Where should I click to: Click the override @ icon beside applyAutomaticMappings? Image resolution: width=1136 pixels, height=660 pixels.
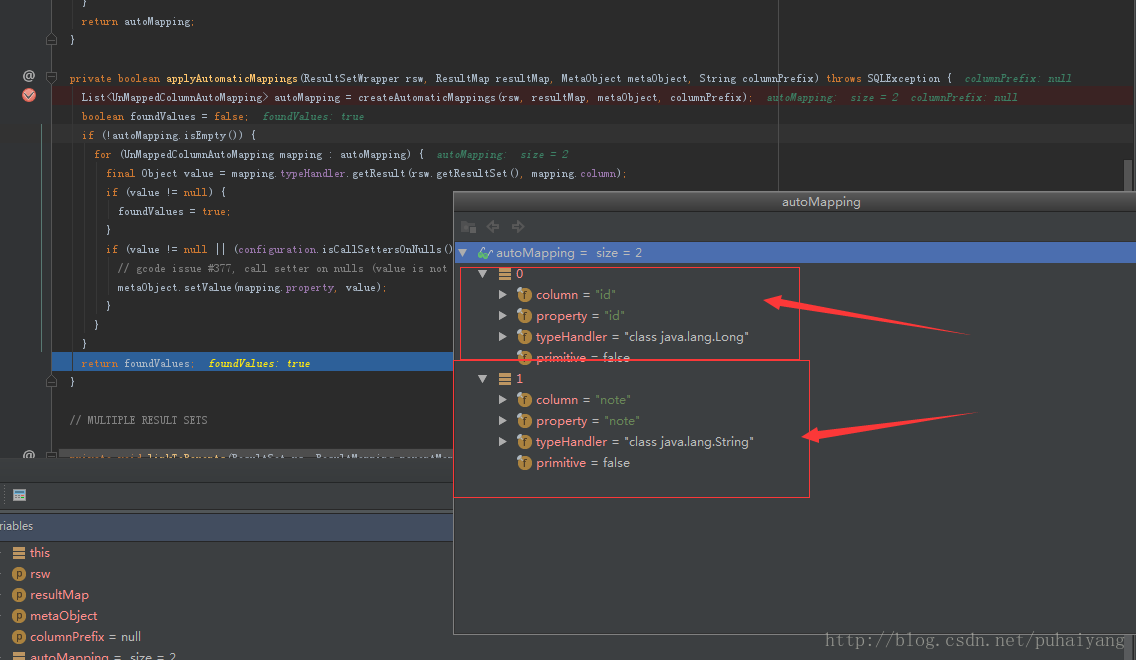coord(29,76)
